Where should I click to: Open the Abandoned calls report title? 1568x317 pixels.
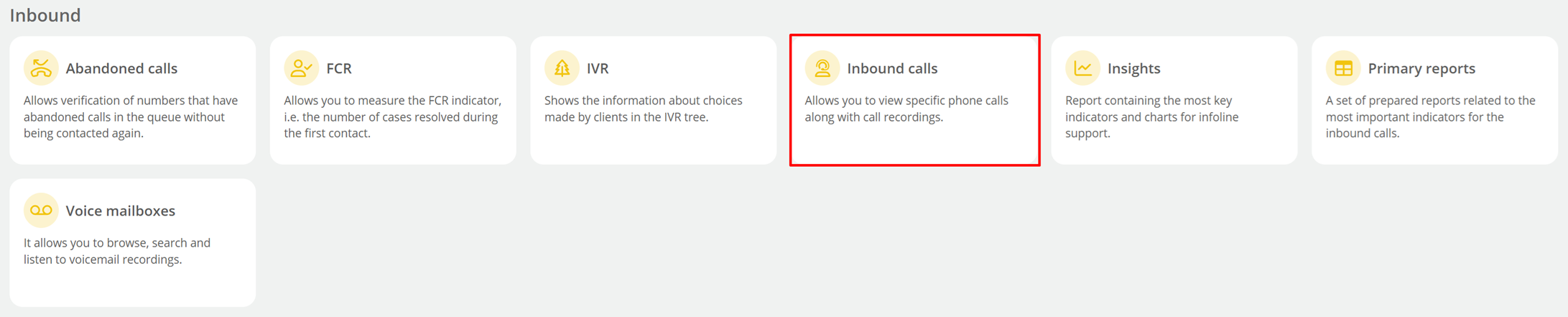click(121, 68)
